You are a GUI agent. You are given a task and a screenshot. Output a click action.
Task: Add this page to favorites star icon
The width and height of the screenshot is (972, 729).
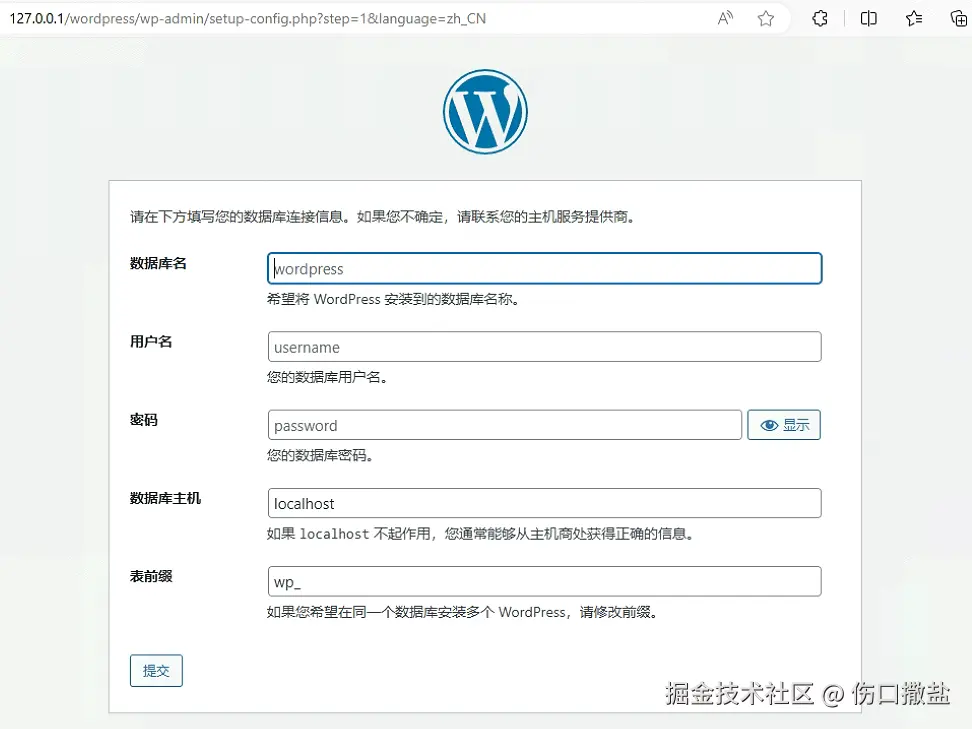[x=766, y=19]
